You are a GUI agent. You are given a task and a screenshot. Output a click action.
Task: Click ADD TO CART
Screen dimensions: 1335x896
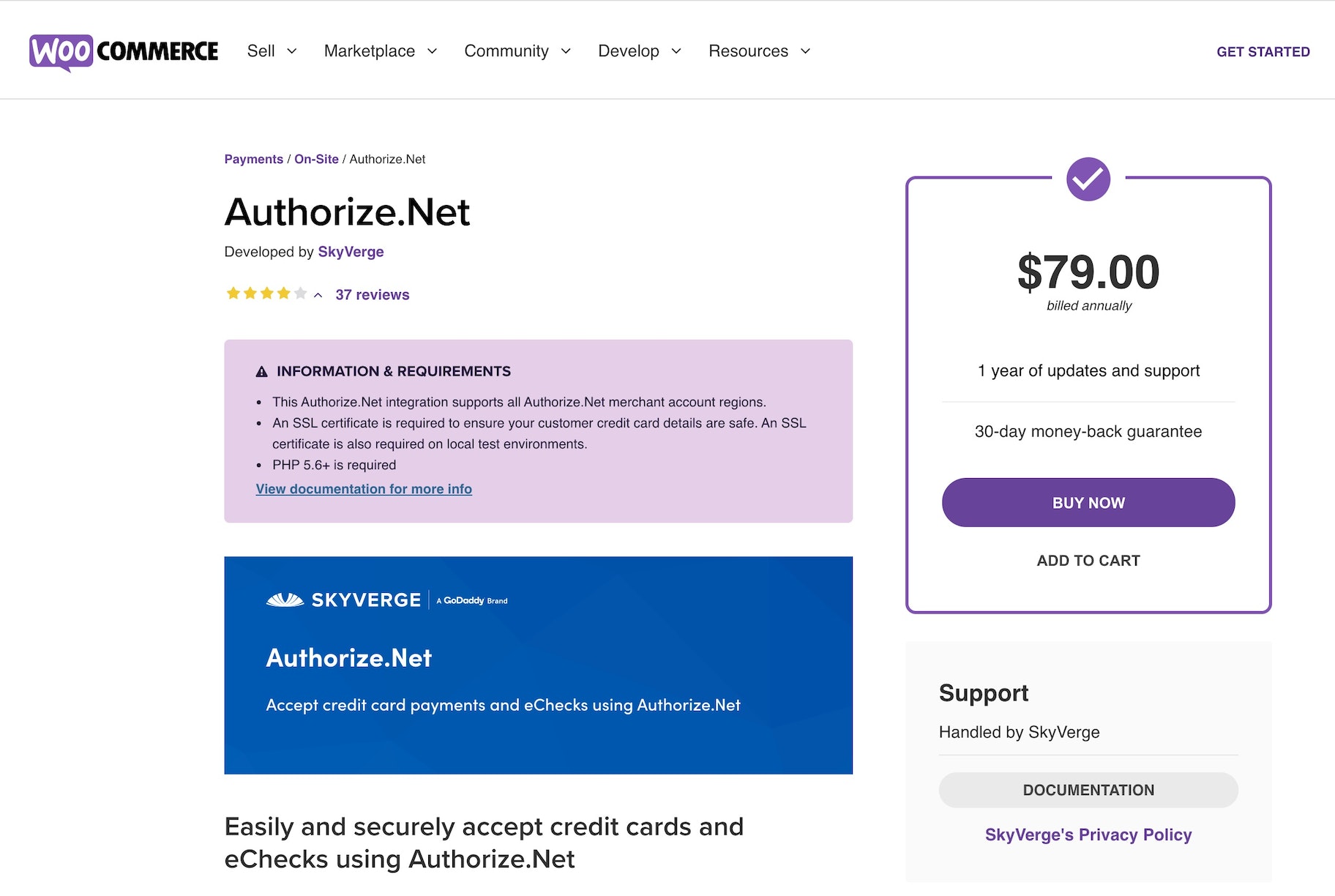1088,561
